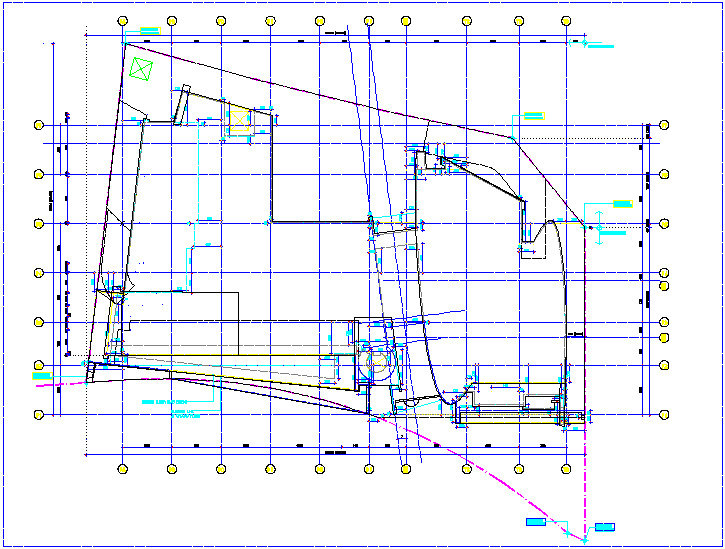Select the yellow-outlined tag near the upper-right boundary bend
The image size is (725, 549).
[x=535, y=116]
